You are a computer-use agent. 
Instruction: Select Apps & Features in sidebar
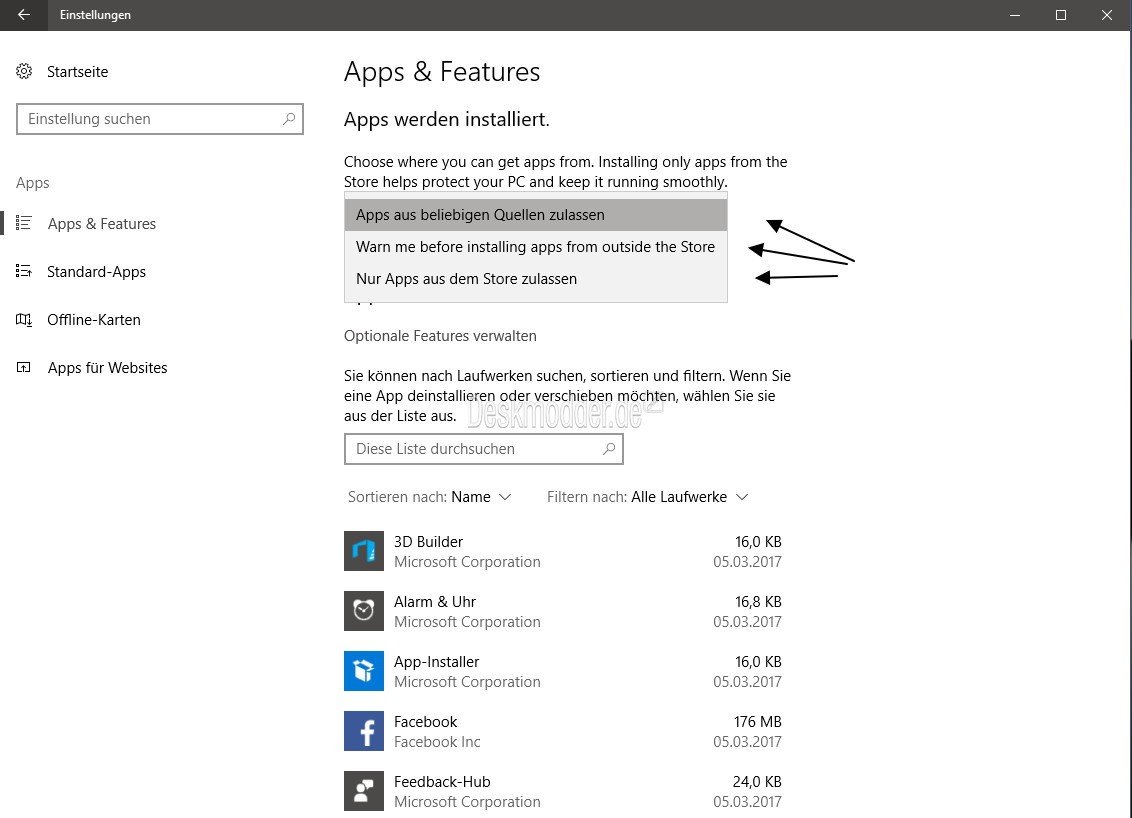tap(102, 224)
